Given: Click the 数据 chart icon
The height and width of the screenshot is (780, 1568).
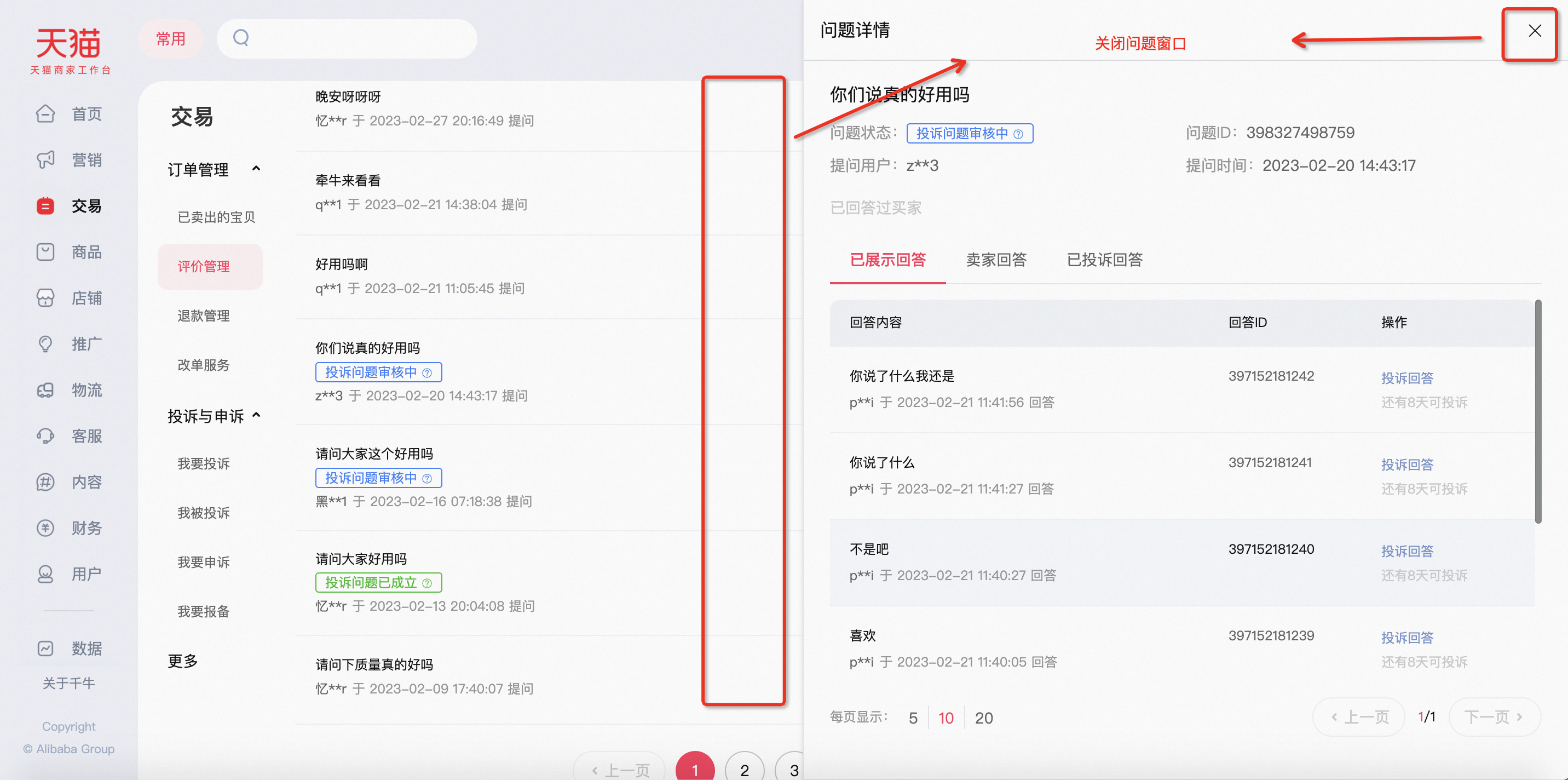Looking at the screenshot, I should click(x=45, y=649).
